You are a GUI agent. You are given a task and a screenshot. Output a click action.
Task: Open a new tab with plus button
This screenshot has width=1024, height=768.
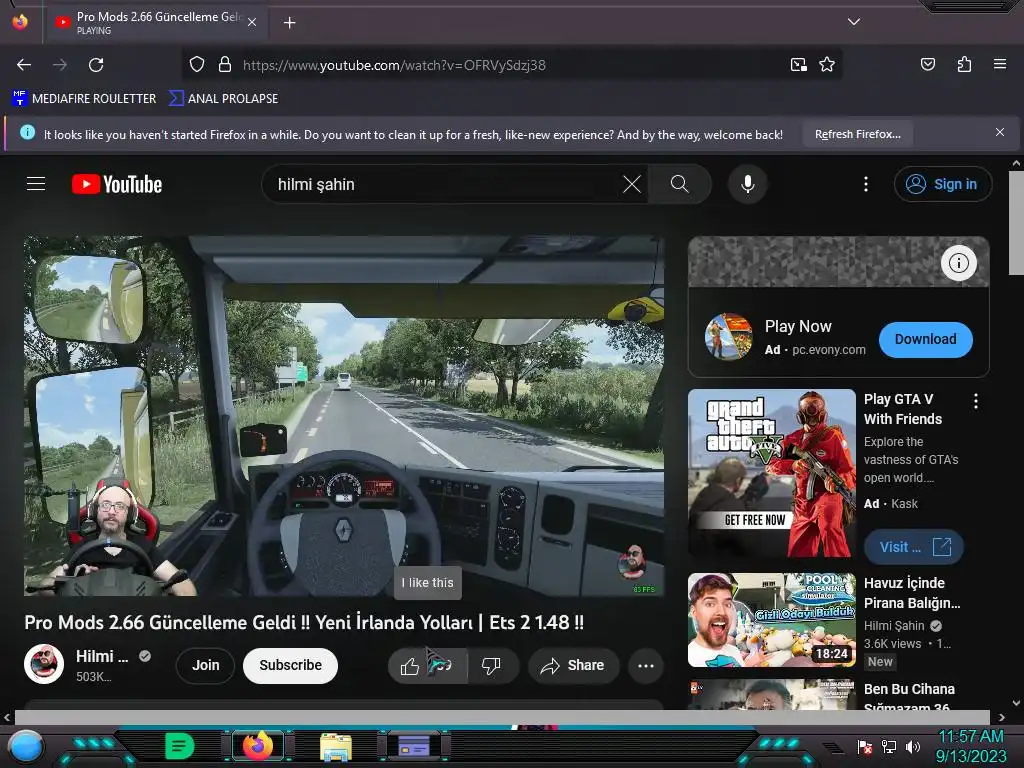(x=289, y=23)
